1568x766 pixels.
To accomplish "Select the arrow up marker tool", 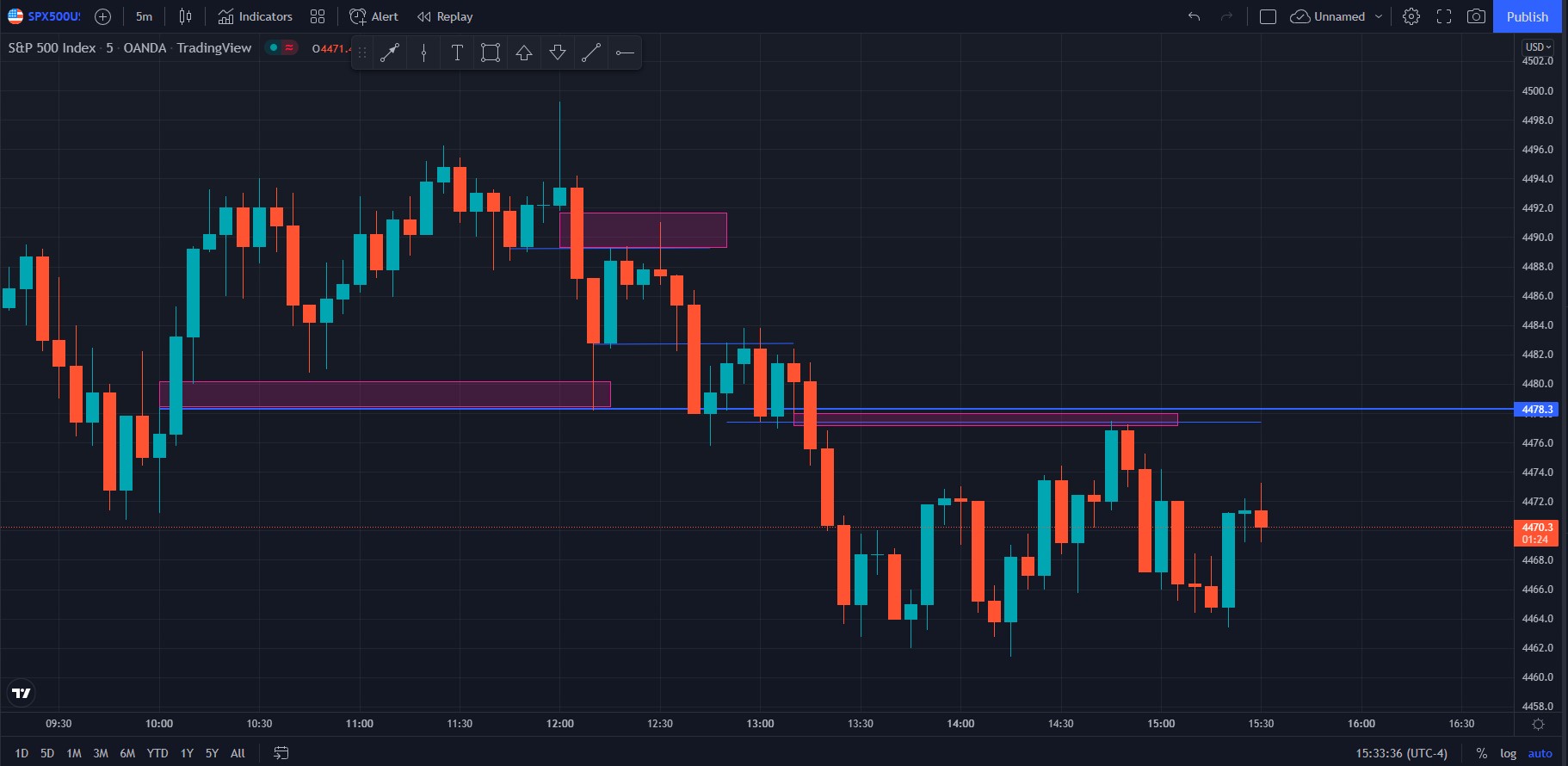I will click(524, 53).
